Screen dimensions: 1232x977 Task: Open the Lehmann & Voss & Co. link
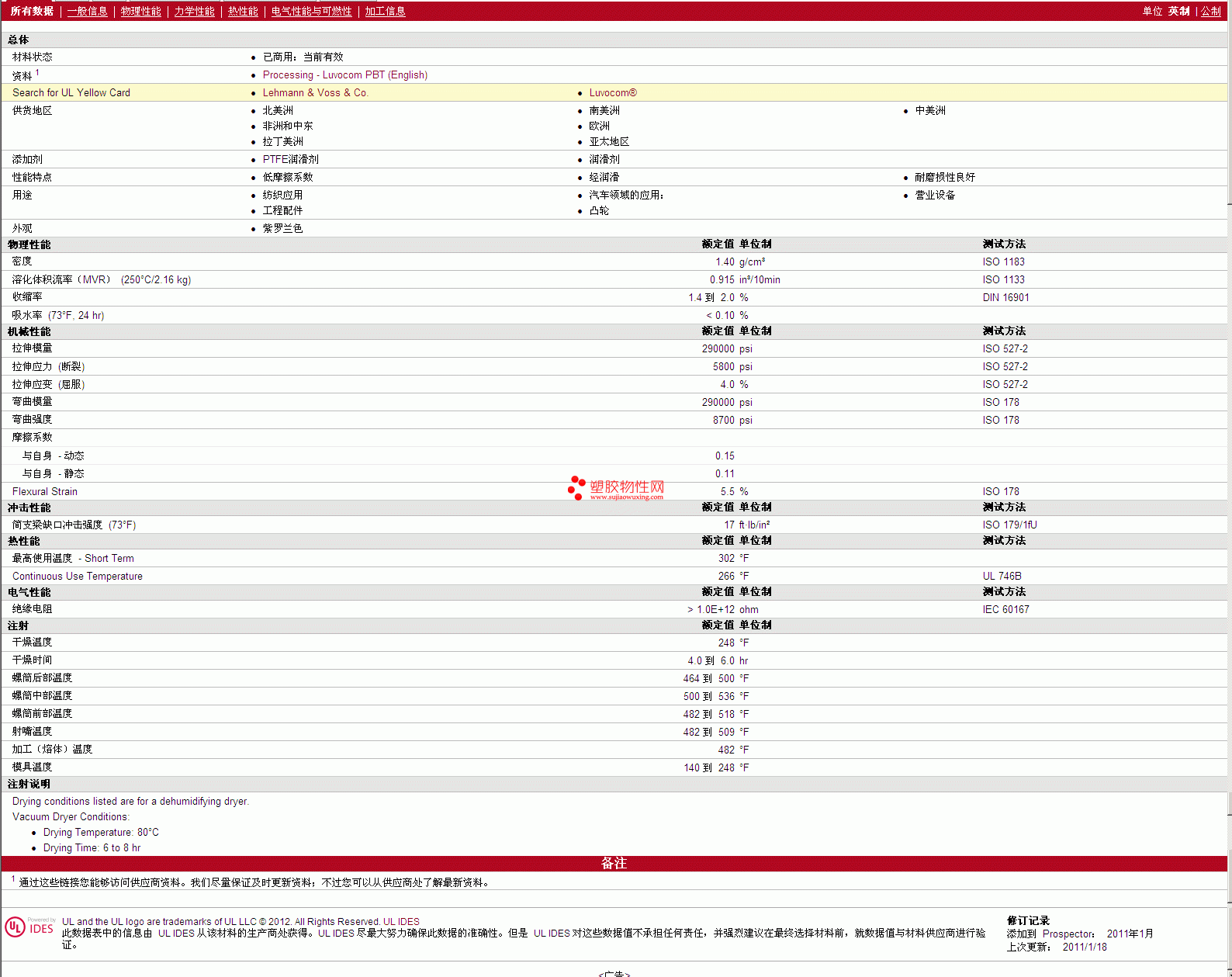(x=315, y=93)
